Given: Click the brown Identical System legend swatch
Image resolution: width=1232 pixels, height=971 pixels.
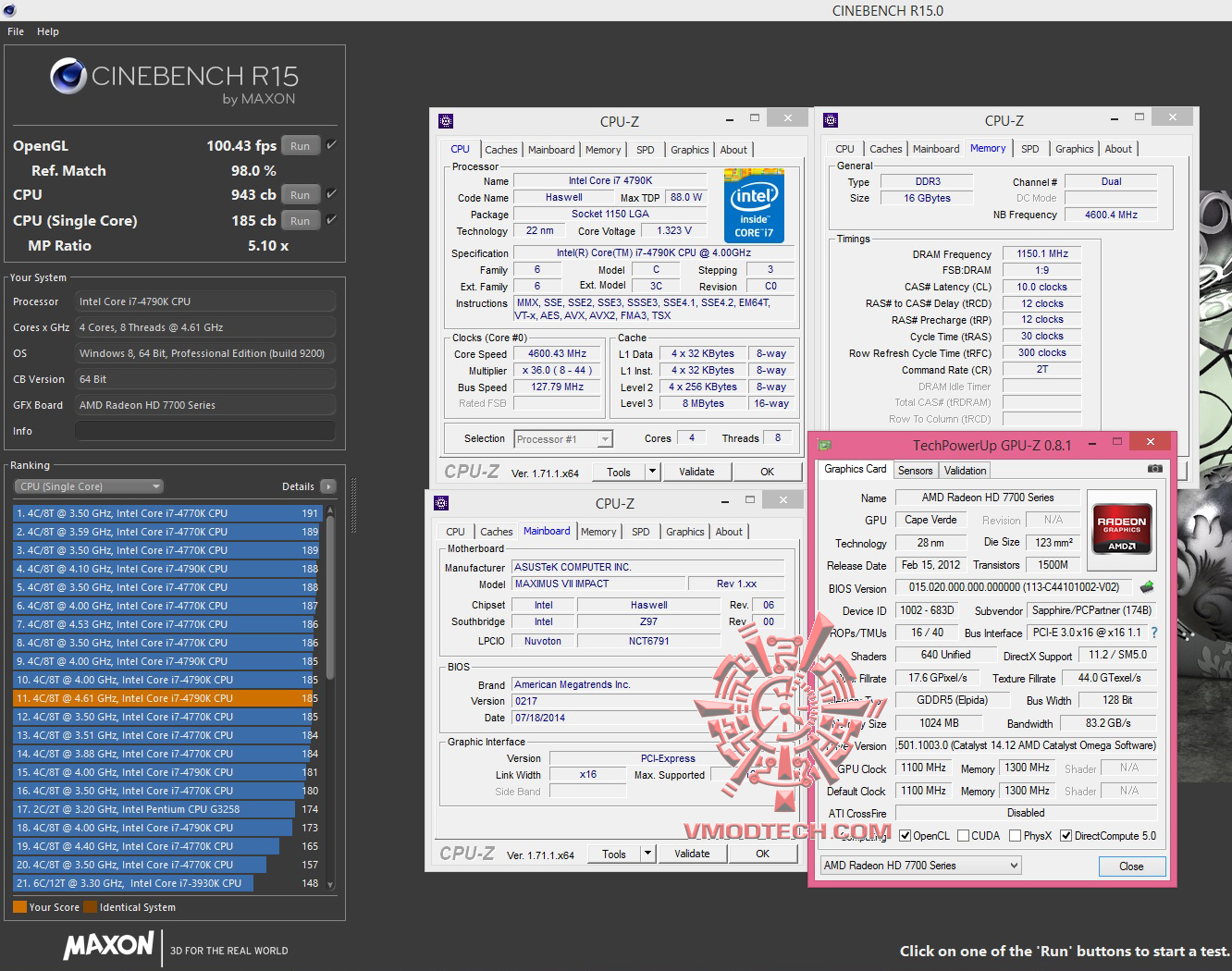Looking at the screenshot, I should tap(90, 907).
